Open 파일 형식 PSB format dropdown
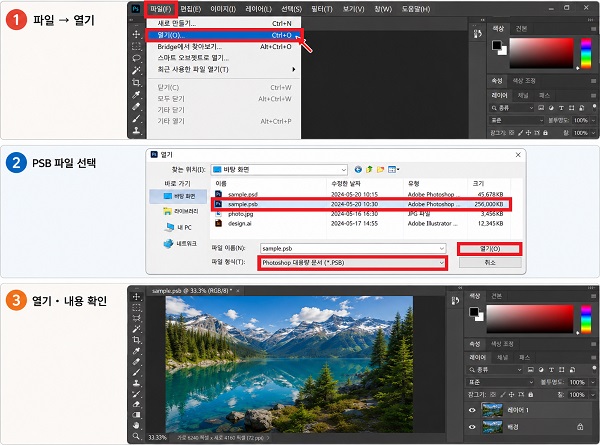This screenshot has width=600, height=445. tap(352, 263)
